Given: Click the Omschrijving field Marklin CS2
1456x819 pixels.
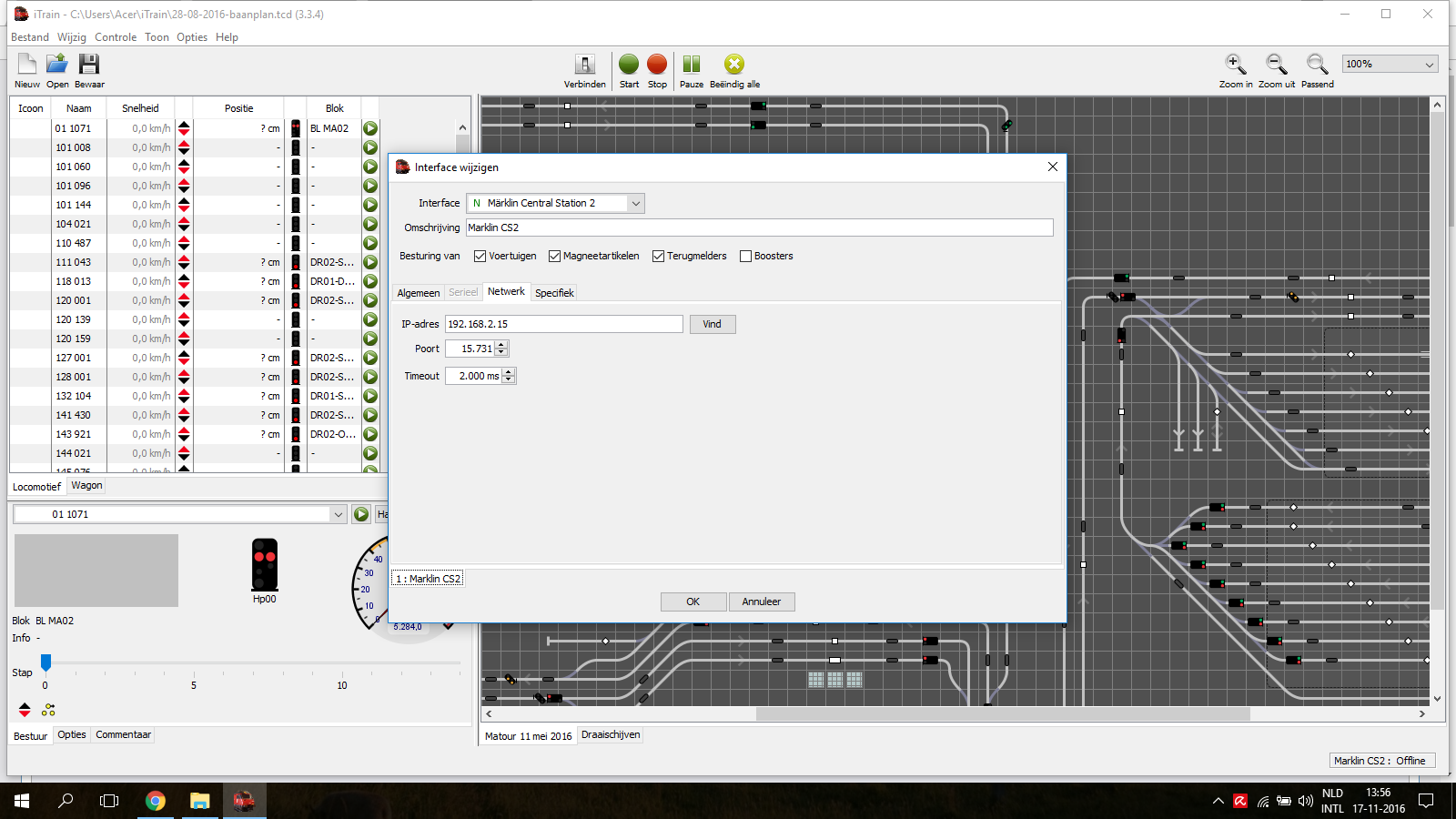Looking at the screenshot, I should pos(759,227).
